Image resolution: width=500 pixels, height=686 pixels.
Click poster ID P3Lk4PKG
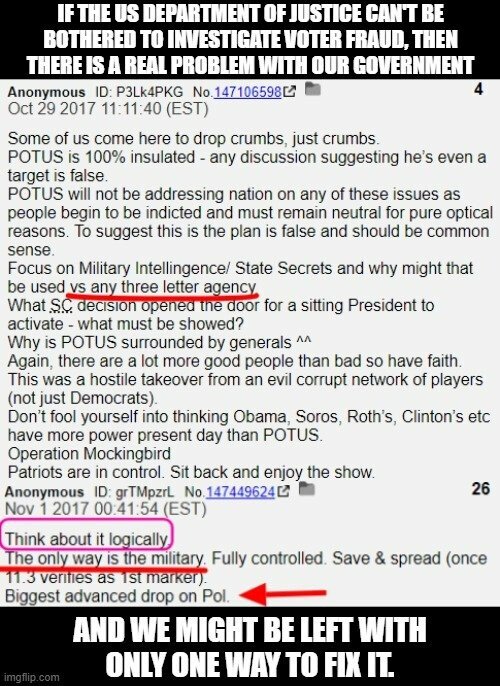tap(139, 92)
